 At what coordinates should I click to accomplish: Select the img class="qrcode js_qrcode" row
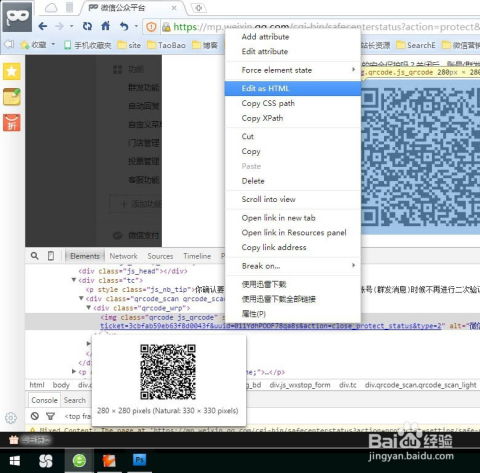[252, 321]
